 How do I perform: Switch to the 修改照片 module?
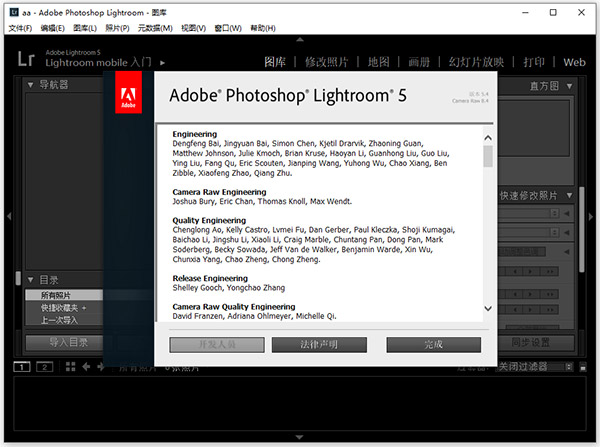click(326, 62)
